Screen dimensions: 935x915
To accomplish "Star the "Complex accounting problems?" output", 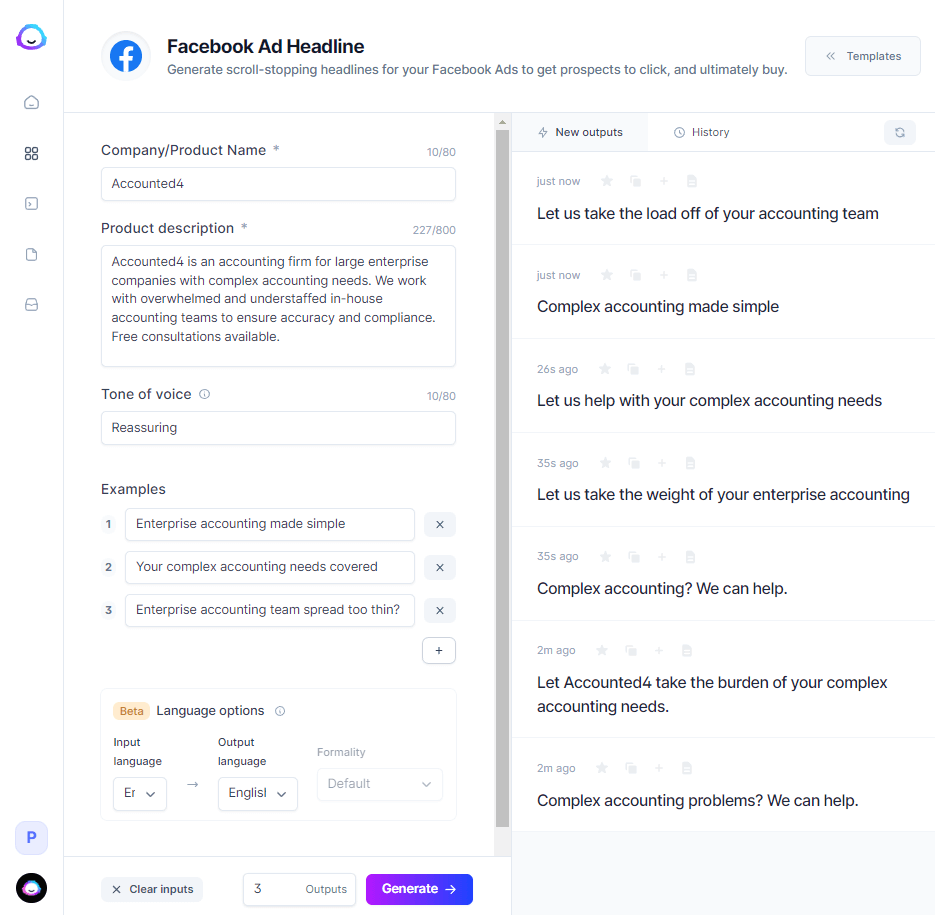I will click(x=602, y=768).
